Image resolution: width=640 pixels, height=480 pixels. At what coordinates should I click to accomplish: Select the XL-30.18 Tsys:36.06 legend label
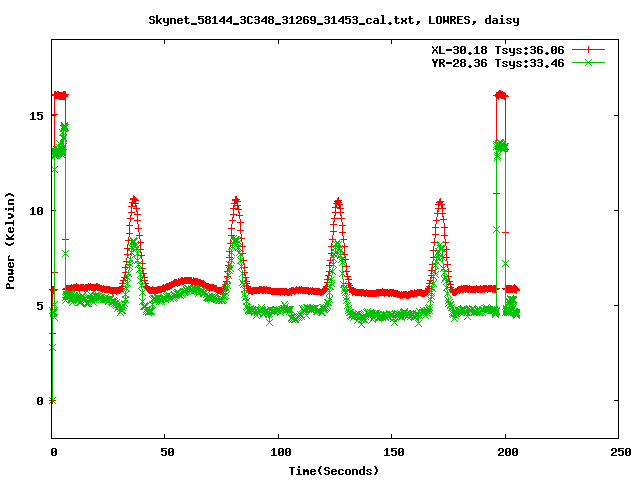pyautogui.click(x=498, y=50)
